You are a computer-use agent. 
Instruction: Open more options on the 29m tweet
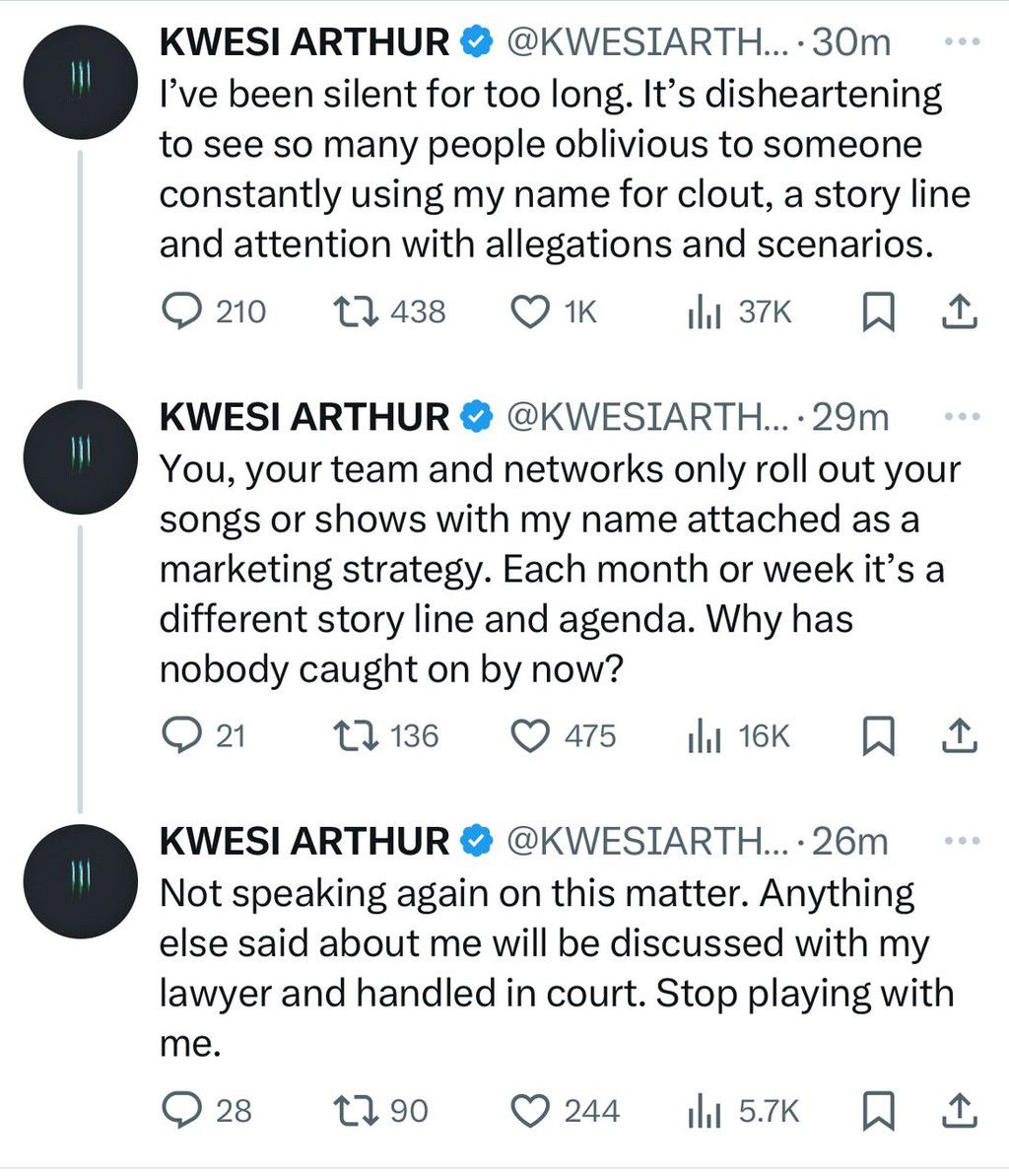[962, 418]
